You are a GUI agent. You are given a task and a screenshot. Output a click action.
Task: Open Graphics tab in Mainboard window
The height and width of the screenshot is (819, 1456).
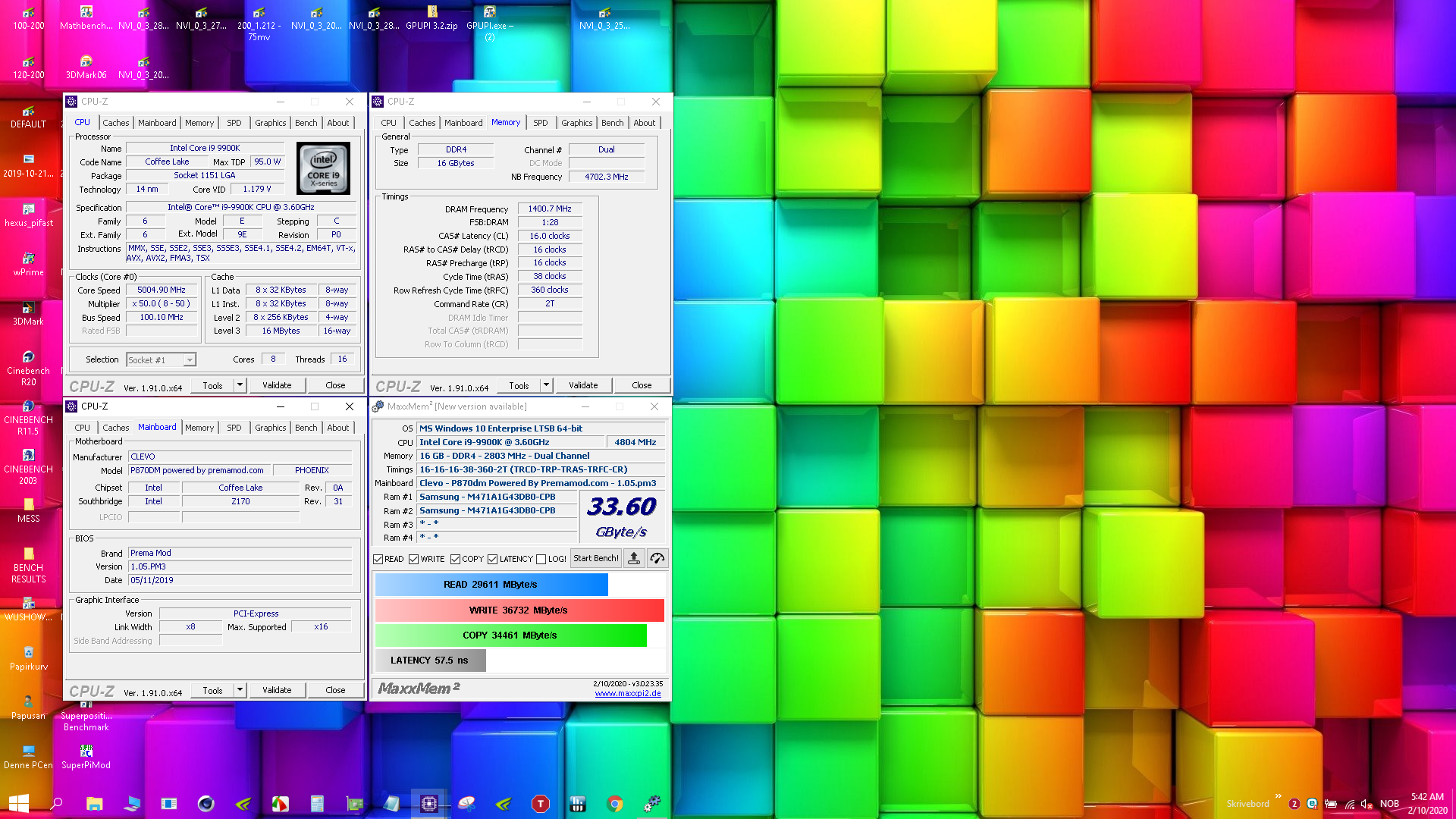coord(270,428)
